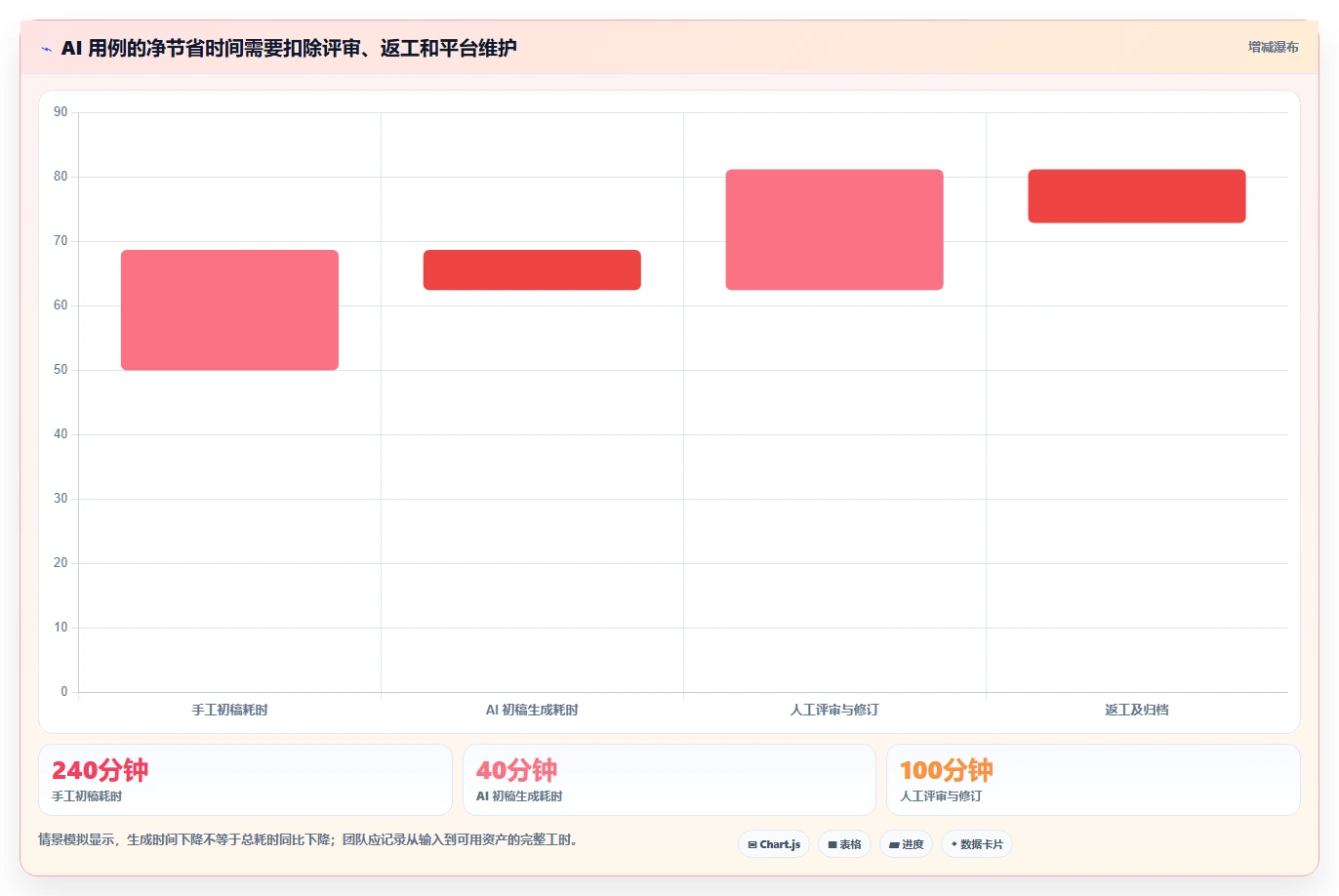The width and height of the screenshot is (1339, 896).
Task: Click y-axis tick label 0
Action: pos(64,692)
